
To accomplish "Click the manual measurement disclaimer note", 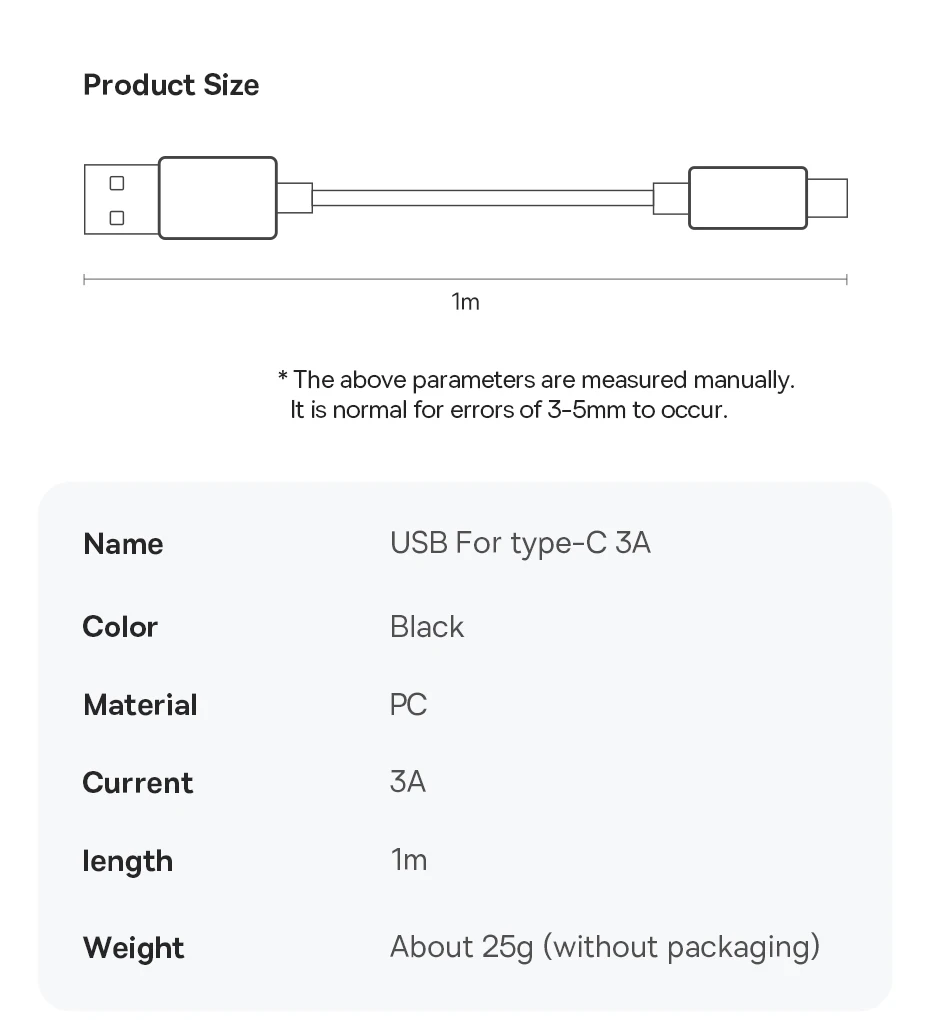I will [536, 394].
